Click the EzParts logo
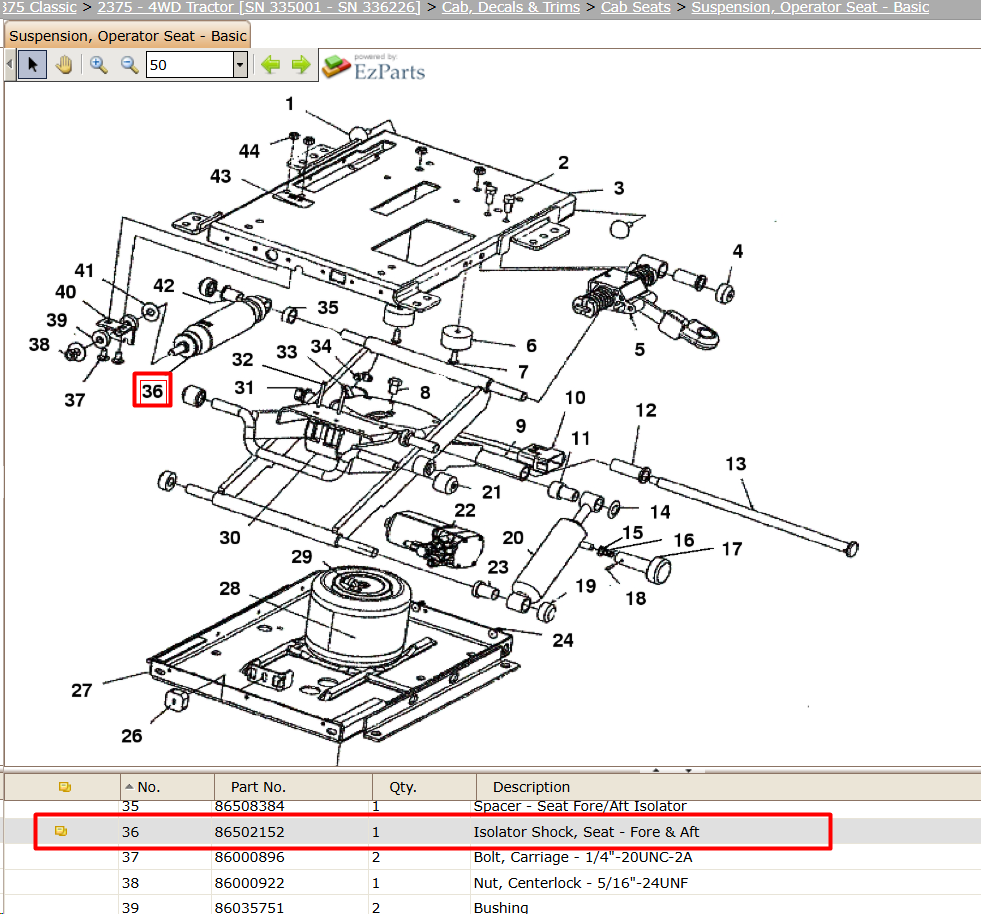This screenshot has height=914, width=981. [374, 67]
